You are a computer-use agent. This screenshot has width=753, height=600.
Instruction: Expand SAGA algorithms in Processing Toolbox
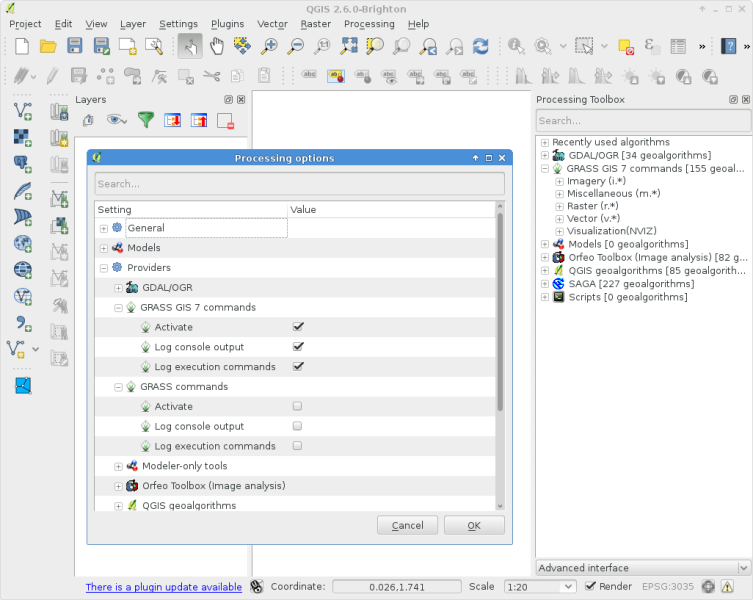click(x=545, y=284)
